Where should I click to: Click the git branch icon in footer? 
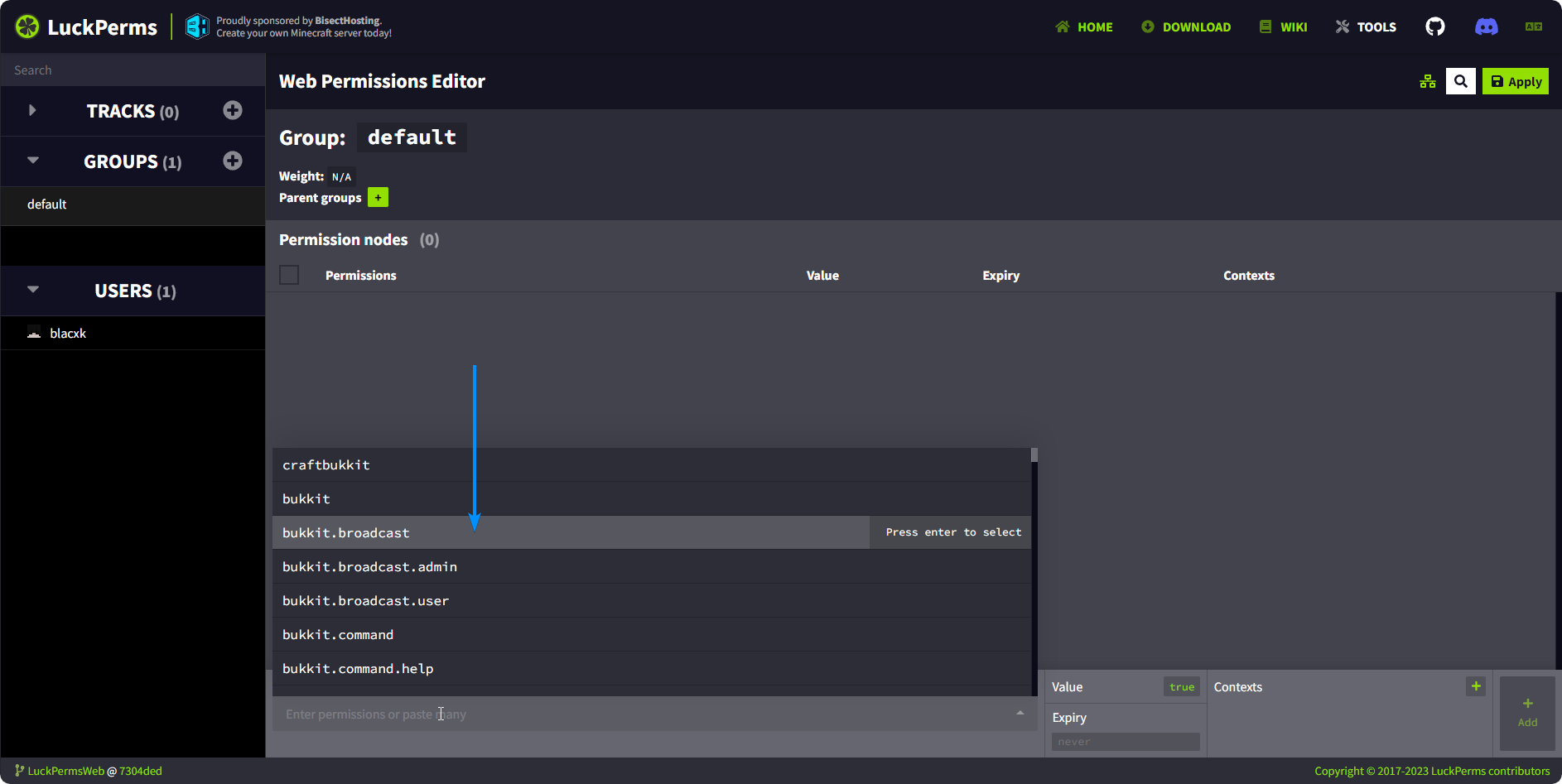pyautogui.click(x=19, y=771)
